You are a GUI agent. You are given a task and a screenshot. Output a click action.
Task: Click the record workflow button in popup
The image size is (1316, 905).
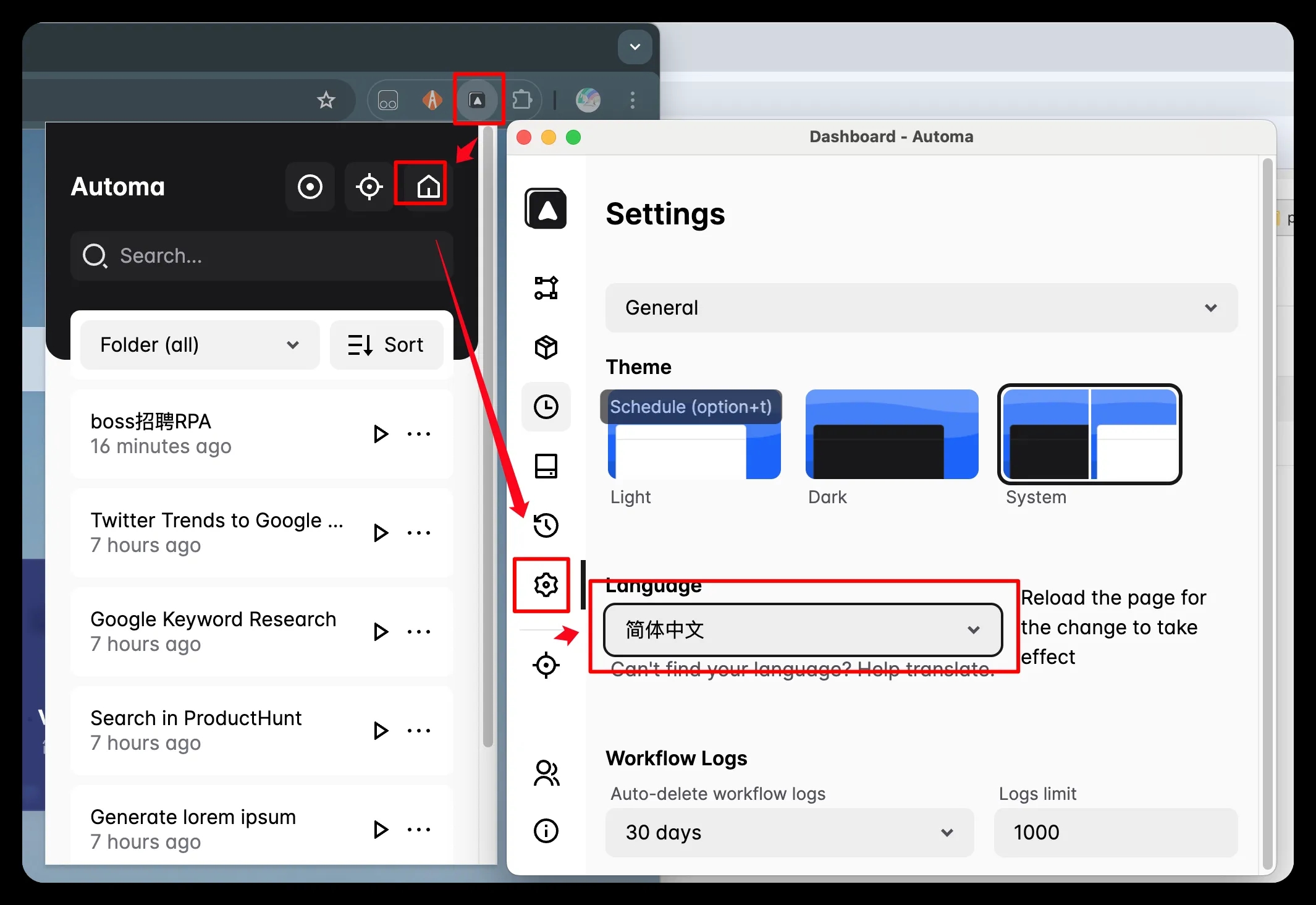310,187
